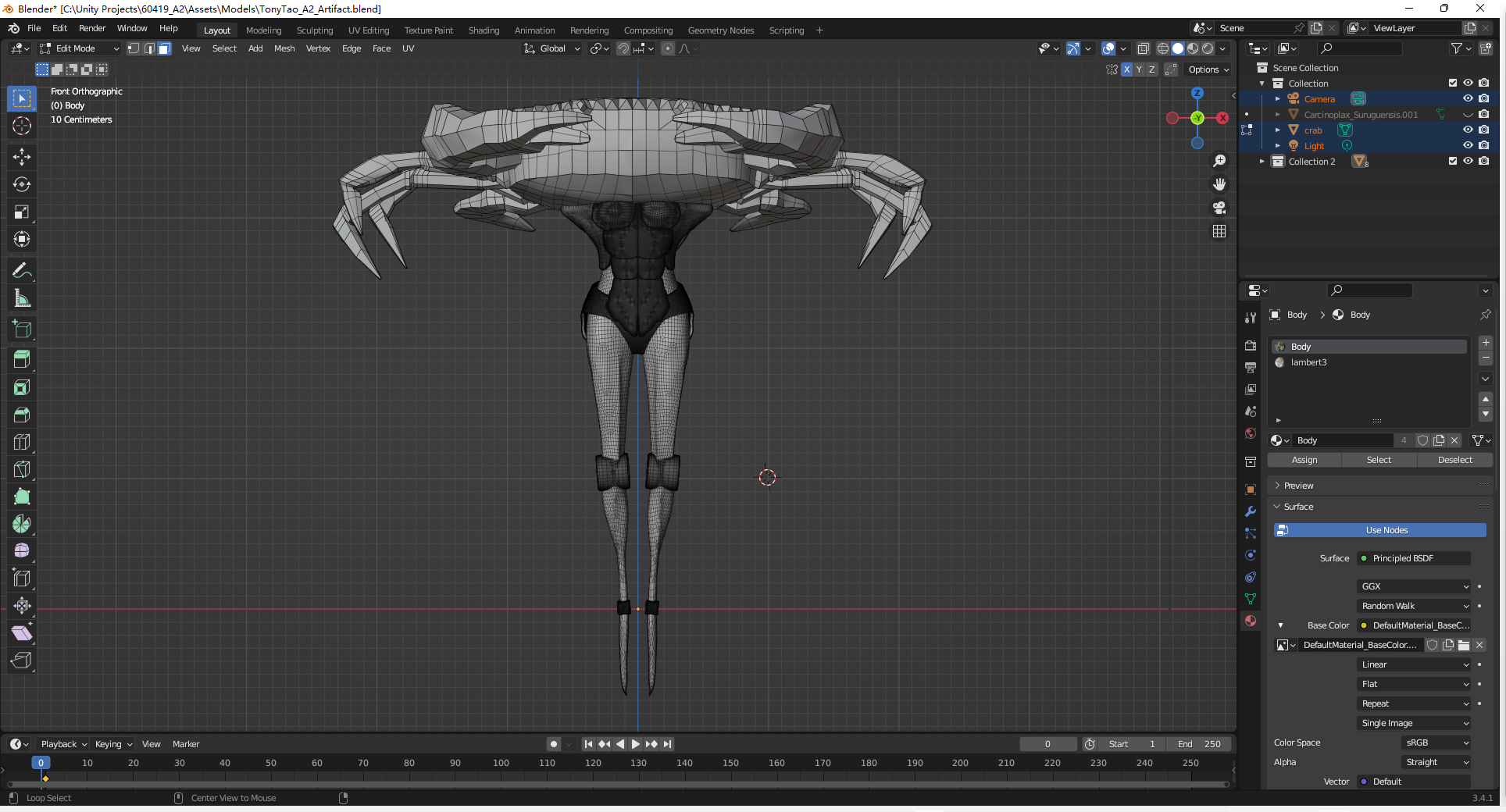Toggle visibility of the Camera object
Image resolution: width=1506 pixels, height=812 pixels.
[1468, 98]
